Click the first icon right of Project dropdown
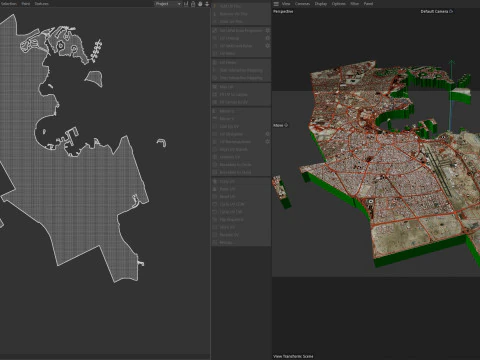This screenshot has width=480, height=360. coord(186,4)
